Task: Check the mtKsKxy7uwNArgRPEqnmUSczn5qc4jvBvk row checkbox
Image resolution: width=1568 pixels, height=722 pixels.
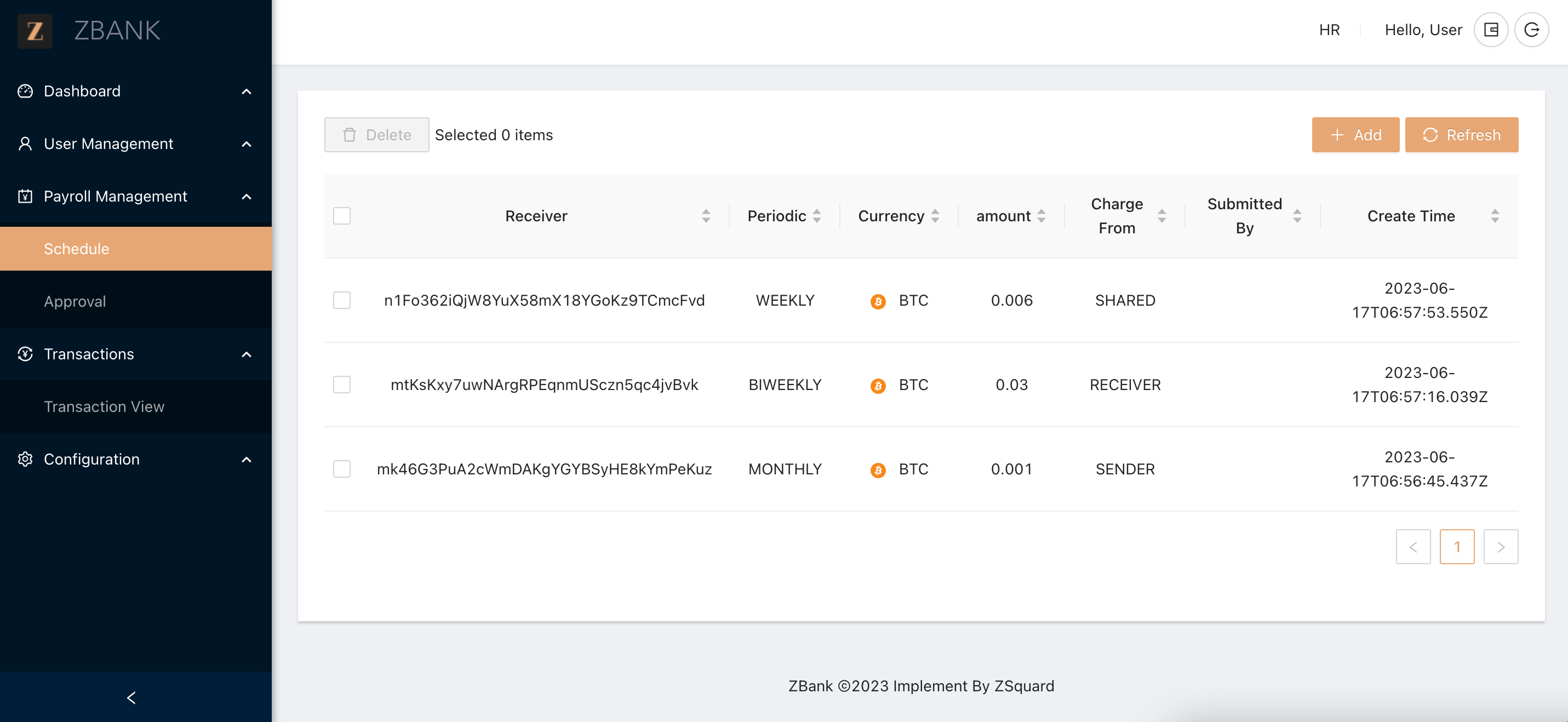Action: [x=341, y=385]
